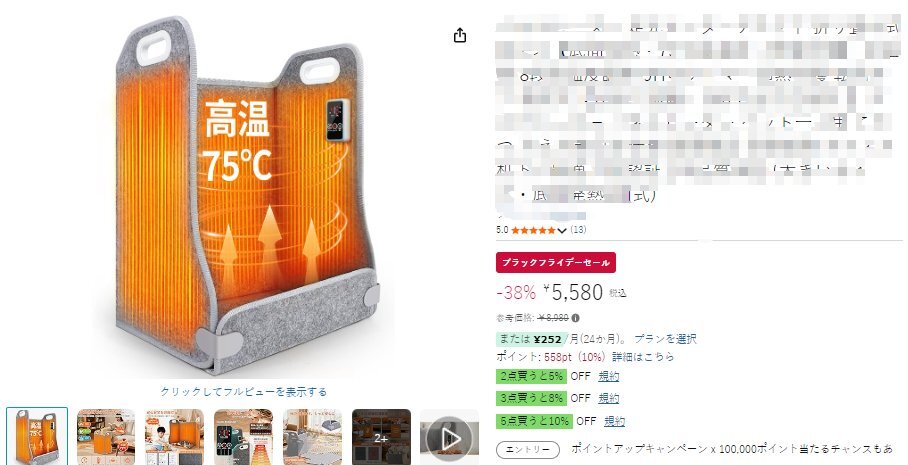
Task: Click the share icon beside product image
Action: (x=460, y=35)
